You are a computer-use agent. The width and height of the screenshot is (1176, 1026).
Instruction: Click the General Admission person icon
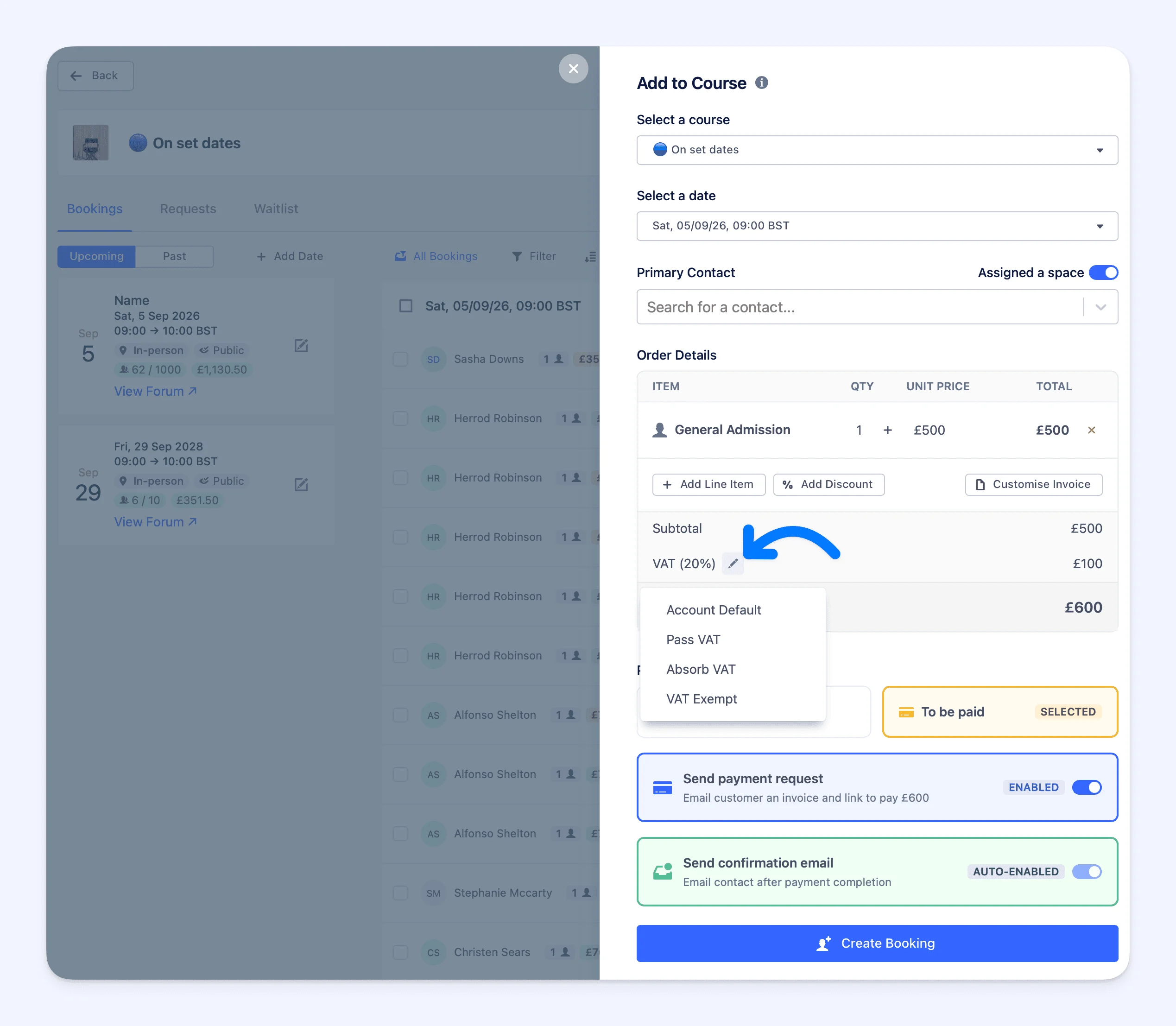(659, 430)
